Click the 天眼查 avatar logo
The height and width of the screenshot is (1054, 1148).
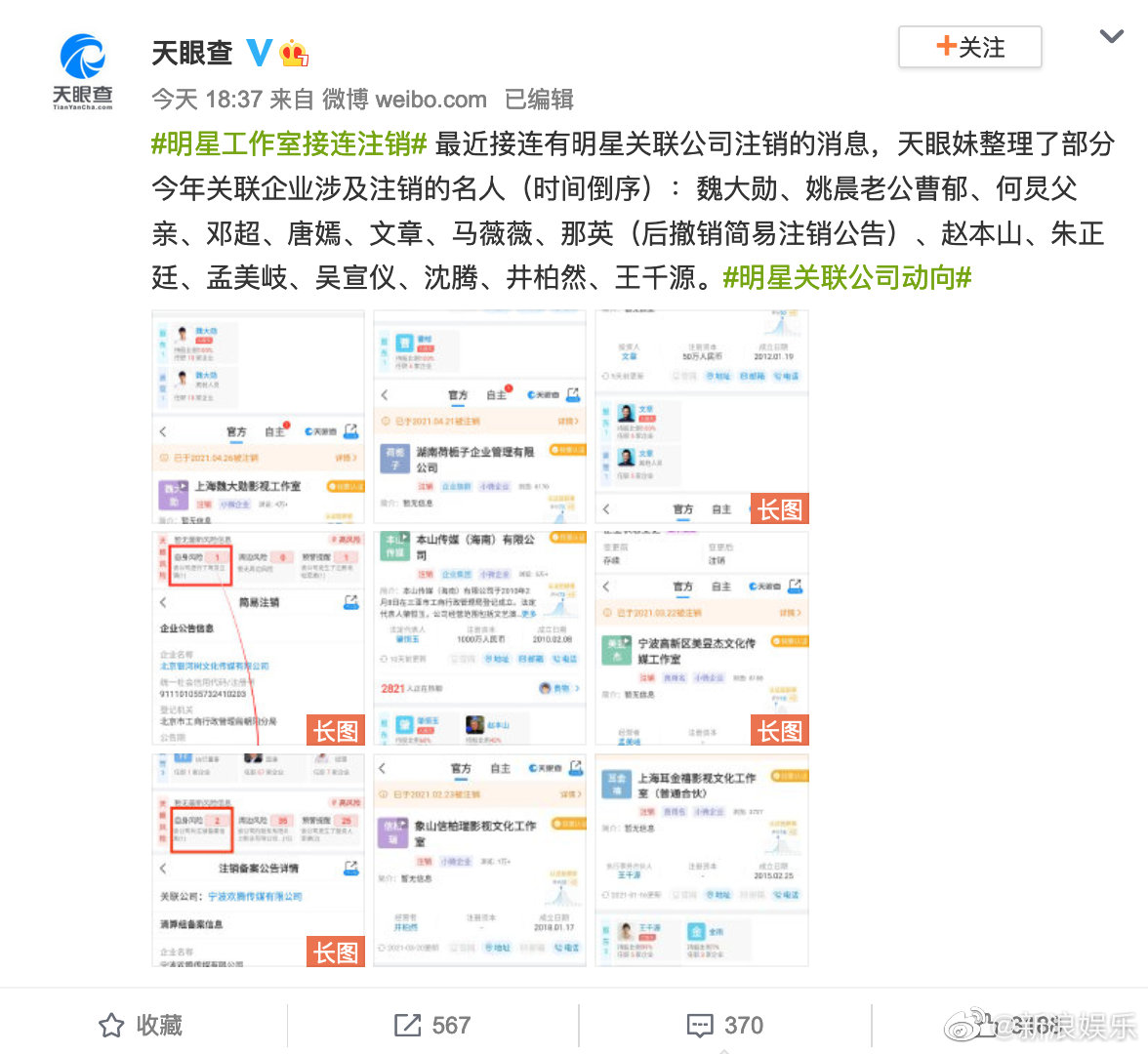(x=82, y=71)
